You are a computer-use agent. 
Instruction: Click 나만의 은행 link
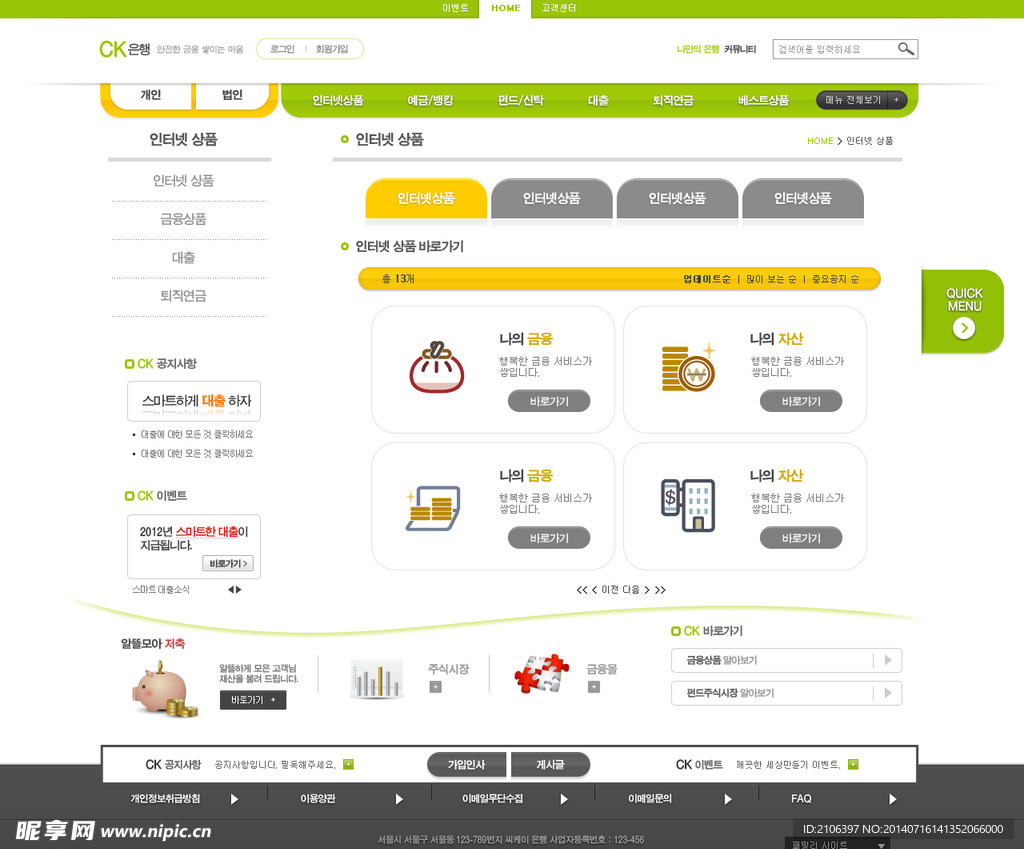click(697, 49)
